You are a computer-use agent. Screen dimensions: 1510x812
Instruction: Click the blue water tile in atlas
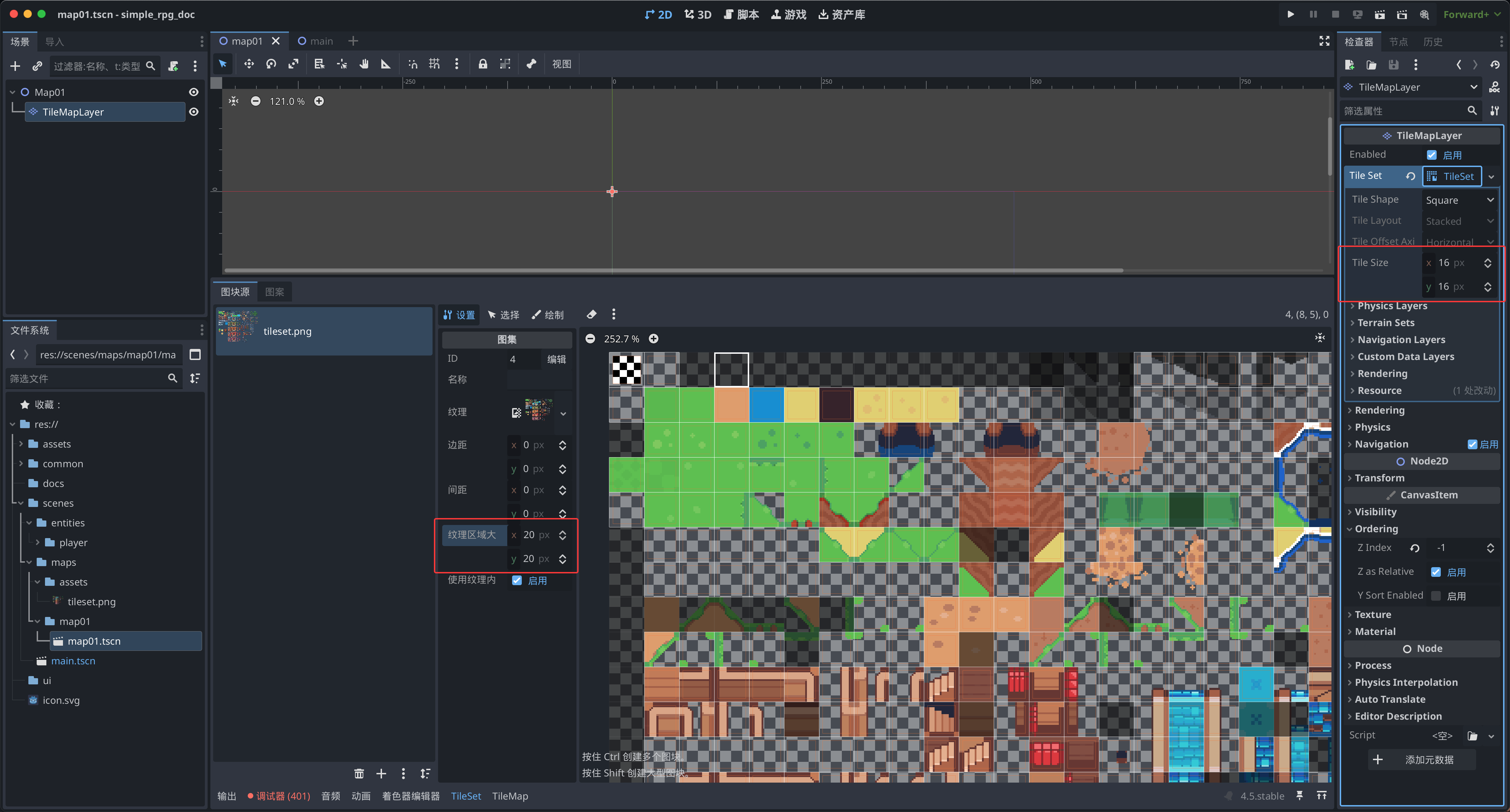pyautogui.click(x=766, y=404)
